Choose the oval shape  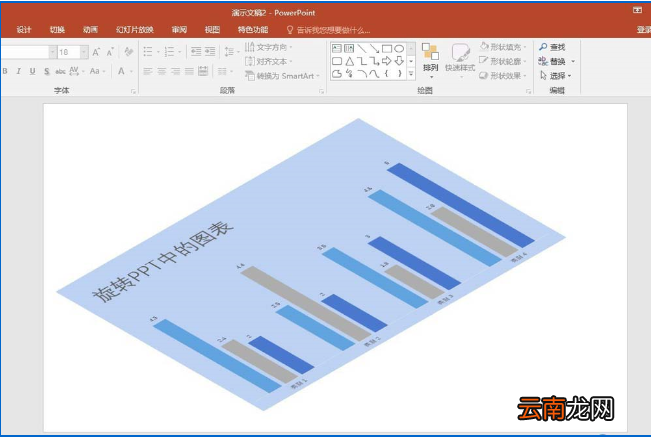click(x=399, y=49)
